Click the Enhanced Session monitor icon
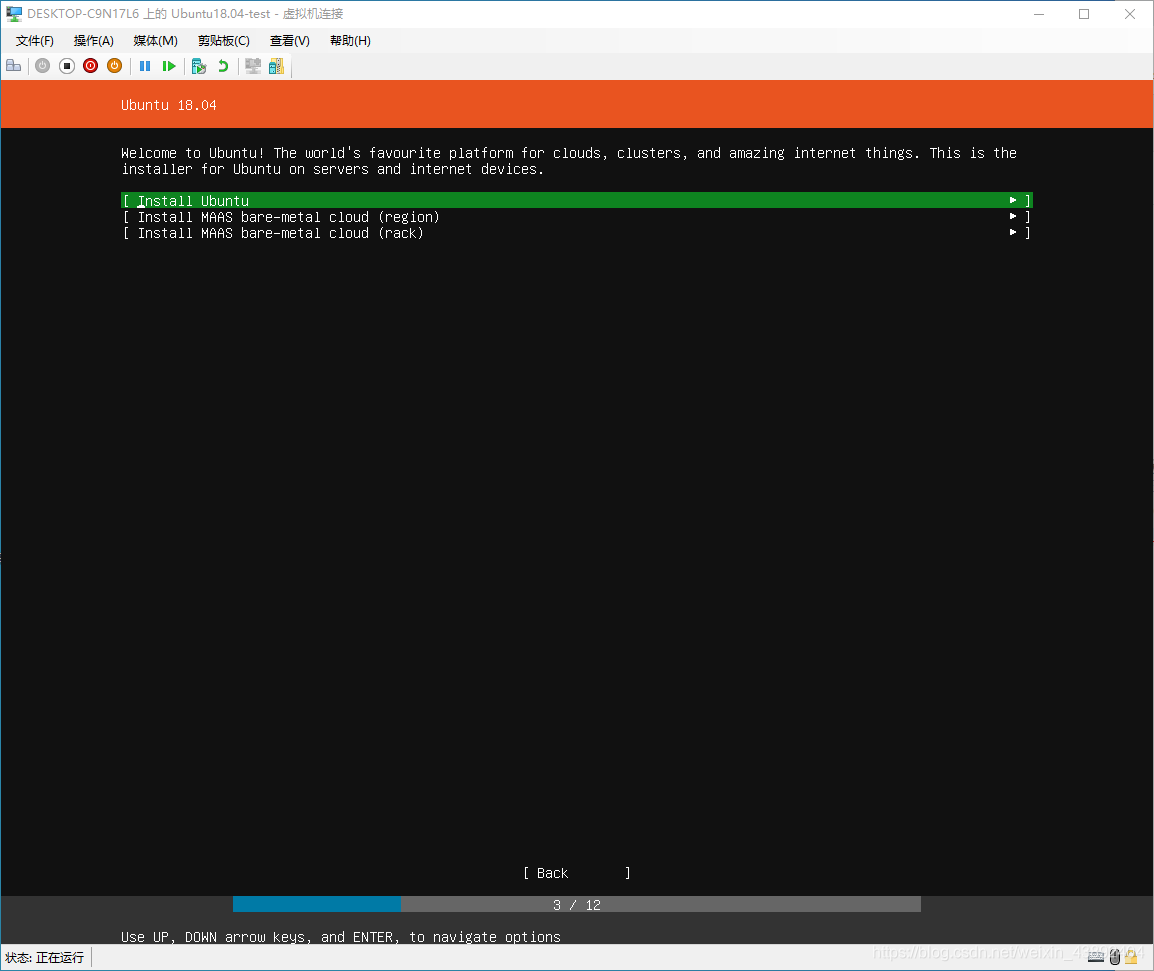Screen dimensions: 1154x971 click(x=253, y=66)
